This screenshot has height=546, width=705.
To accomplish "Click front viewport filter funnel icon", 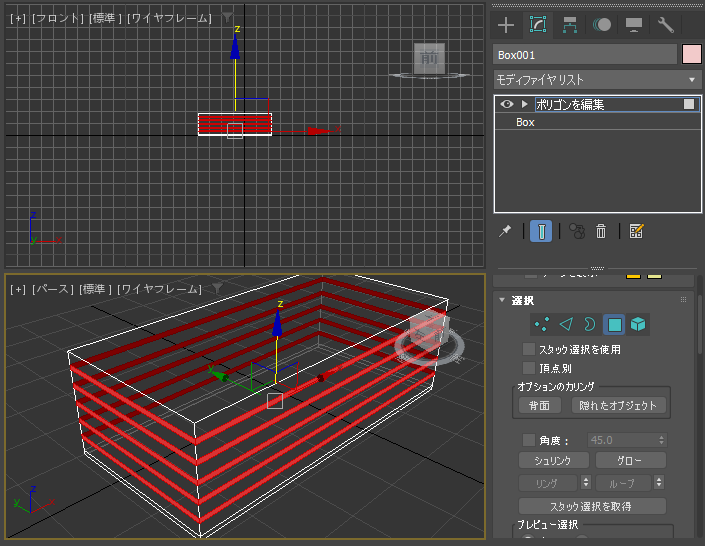I will pyautogui.click(x=227, y=18).
